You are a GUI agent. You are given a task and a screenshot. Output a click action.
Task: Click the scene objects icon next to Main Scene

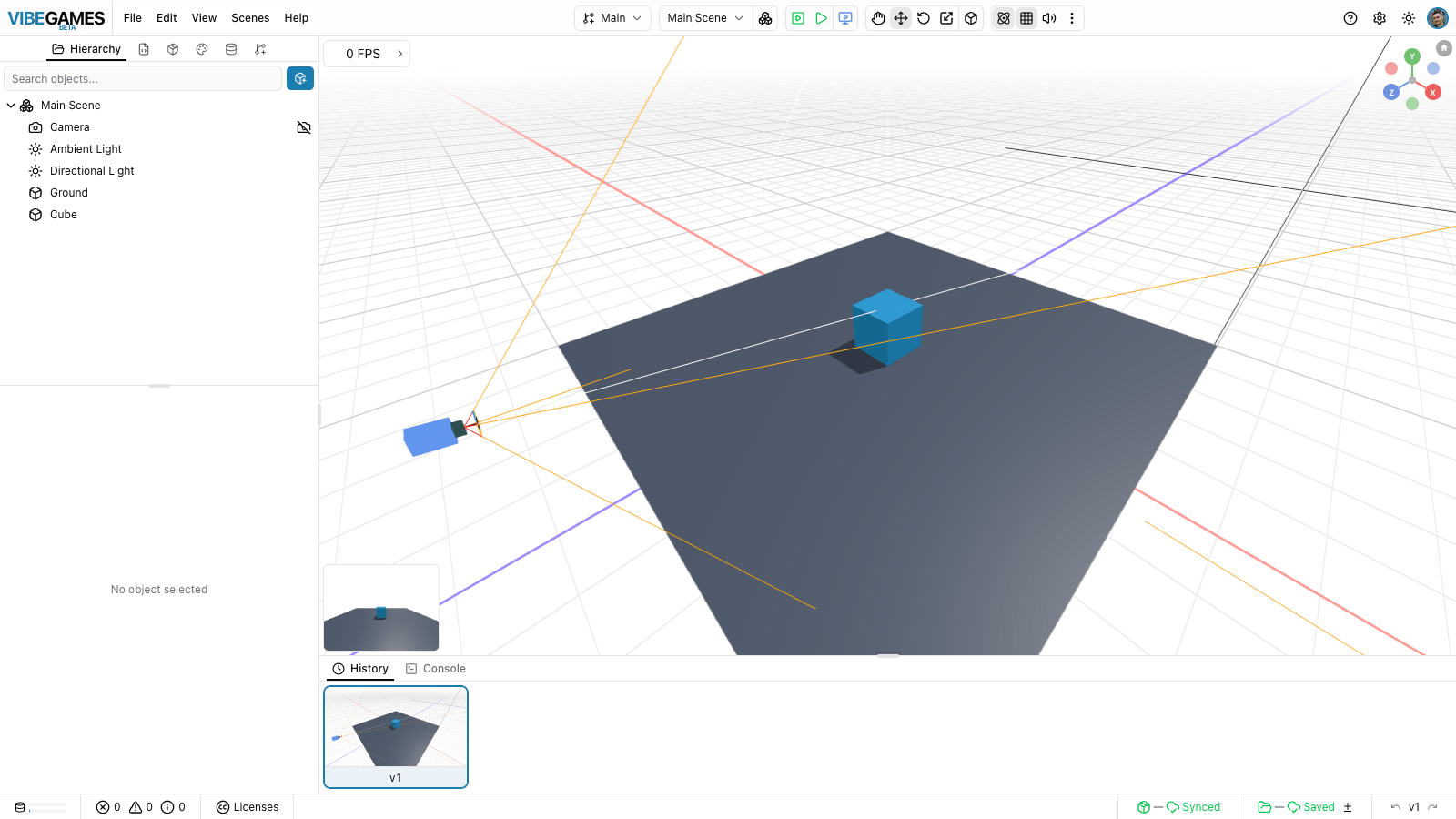765,18
